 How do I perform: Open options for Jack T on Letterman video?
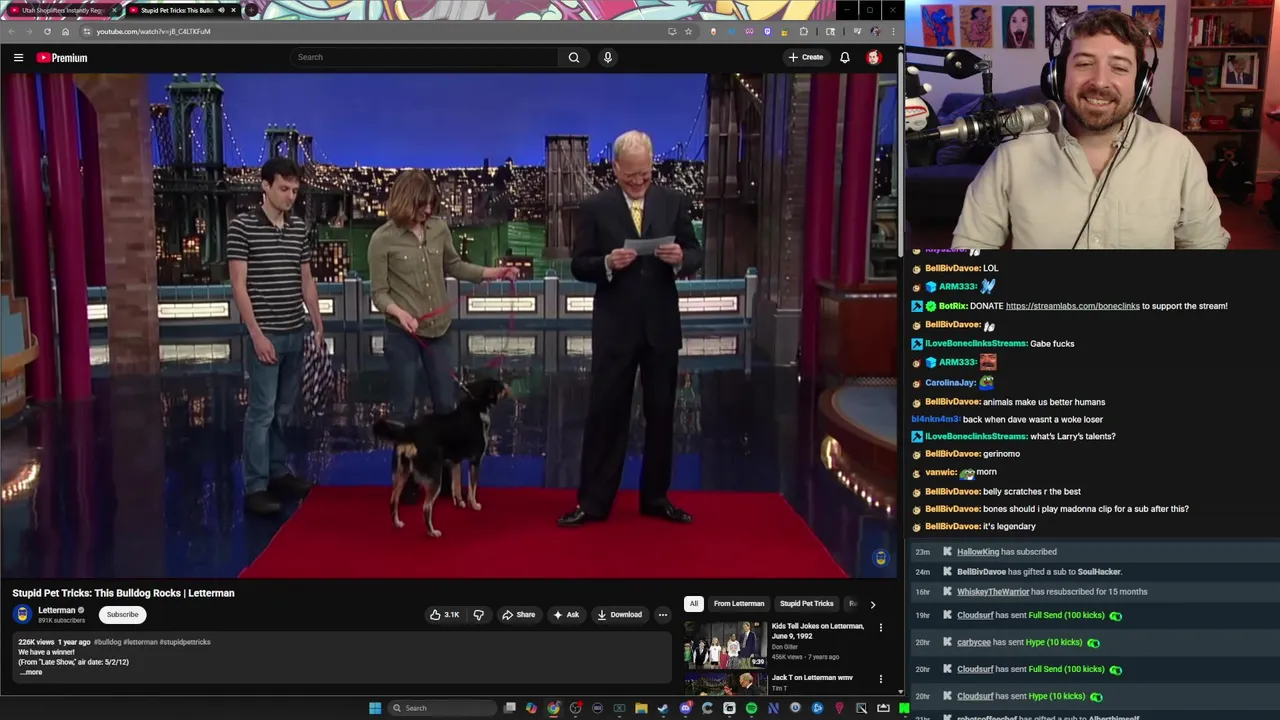coord(881,679)
